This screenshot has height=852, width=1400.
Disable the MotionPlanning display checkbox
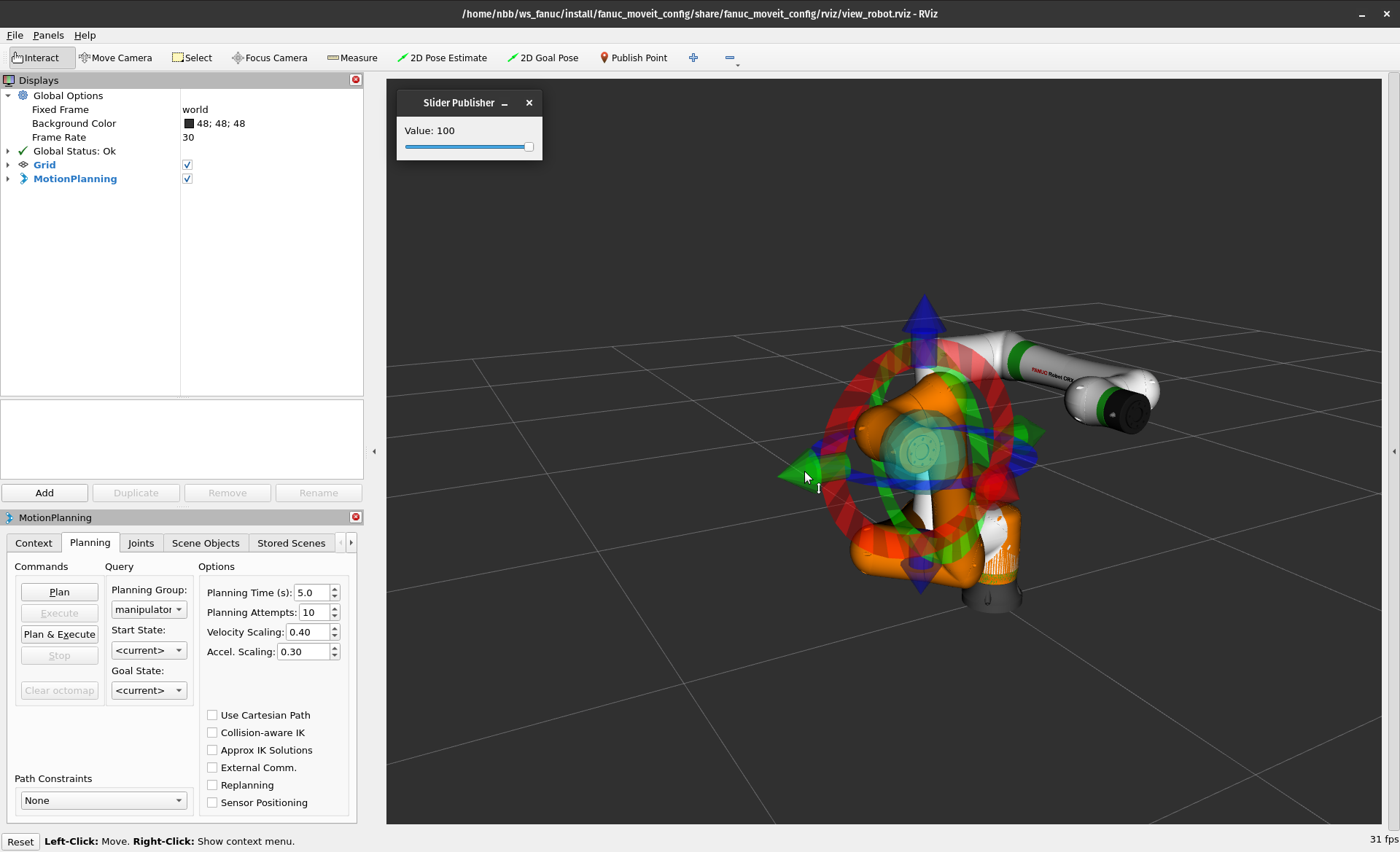click(187, 179)
